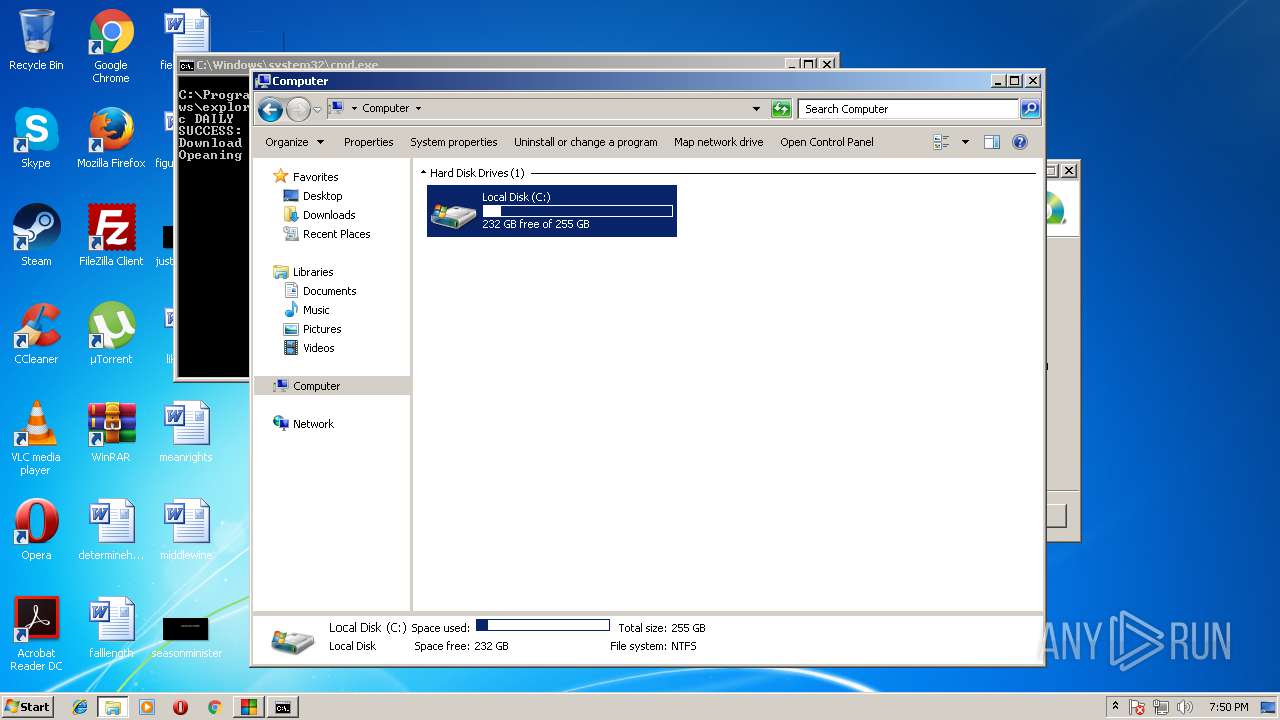Click the Forward navigation arrow in Explorer
Viewport: 1280px width, 720px height.
click(298, 109)
